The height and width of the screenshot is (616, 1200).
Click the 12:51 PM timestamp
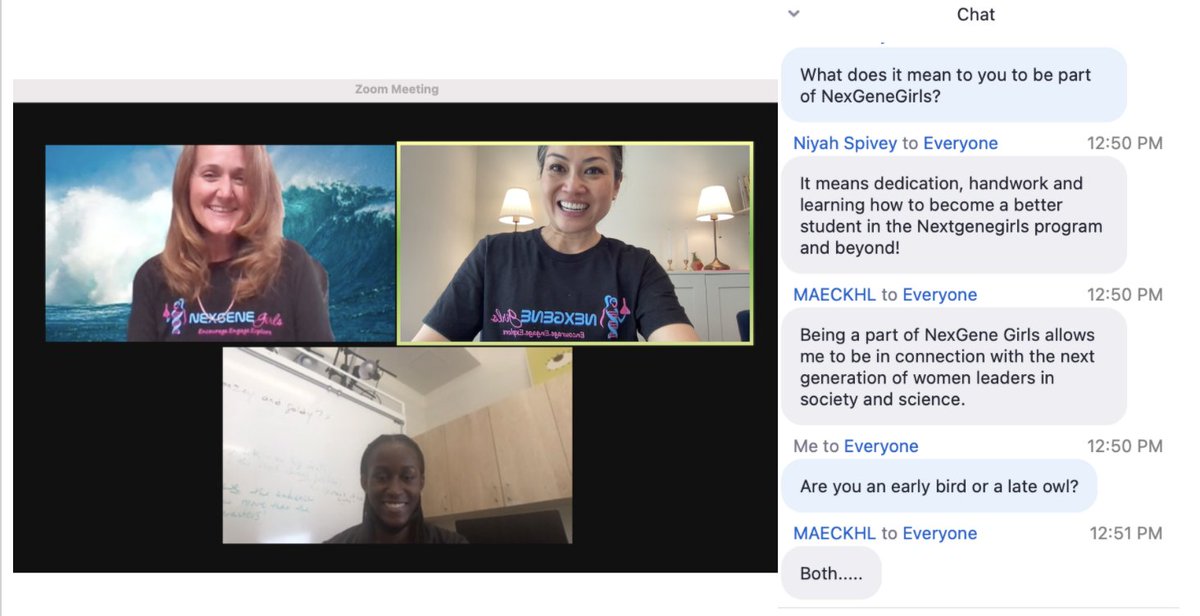pos(1124,533)
